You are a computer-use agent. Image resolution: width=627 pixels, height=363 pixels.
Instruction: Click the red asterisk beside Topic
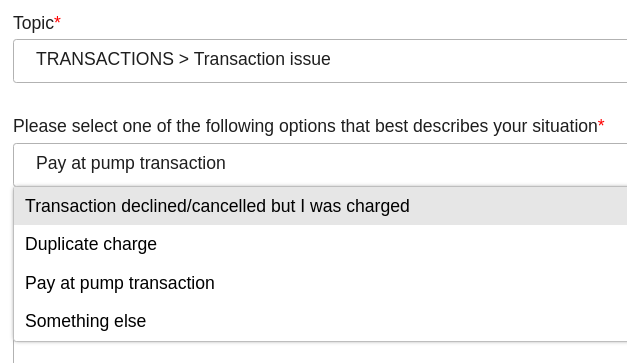point(57,20)
